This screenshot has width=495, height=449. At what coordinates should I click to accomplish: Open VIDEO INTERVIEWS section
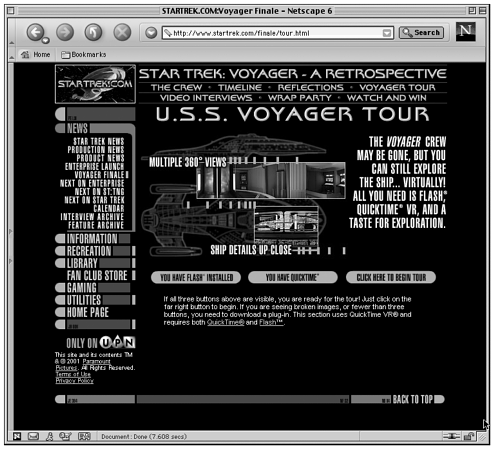(x=206, y=98)
